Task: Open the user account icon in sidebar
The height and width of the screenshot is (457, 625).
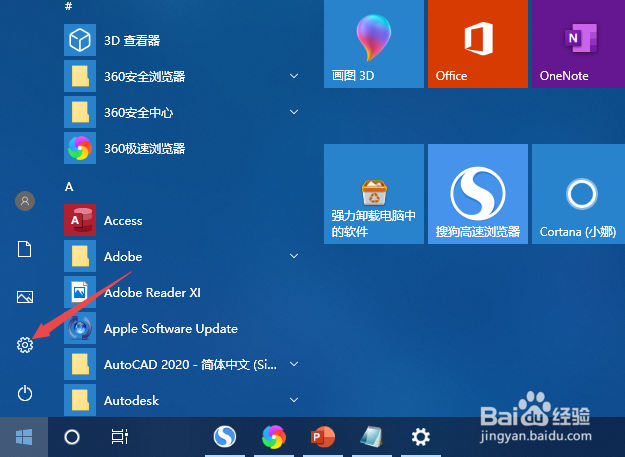Action: [25, 201]
